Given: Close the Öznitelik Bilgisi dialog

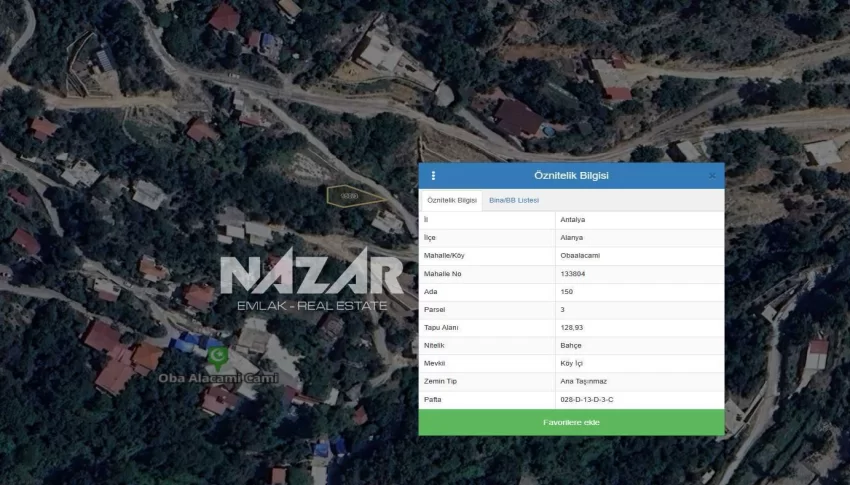Looking at the screenshot, I should click(712, 176).
